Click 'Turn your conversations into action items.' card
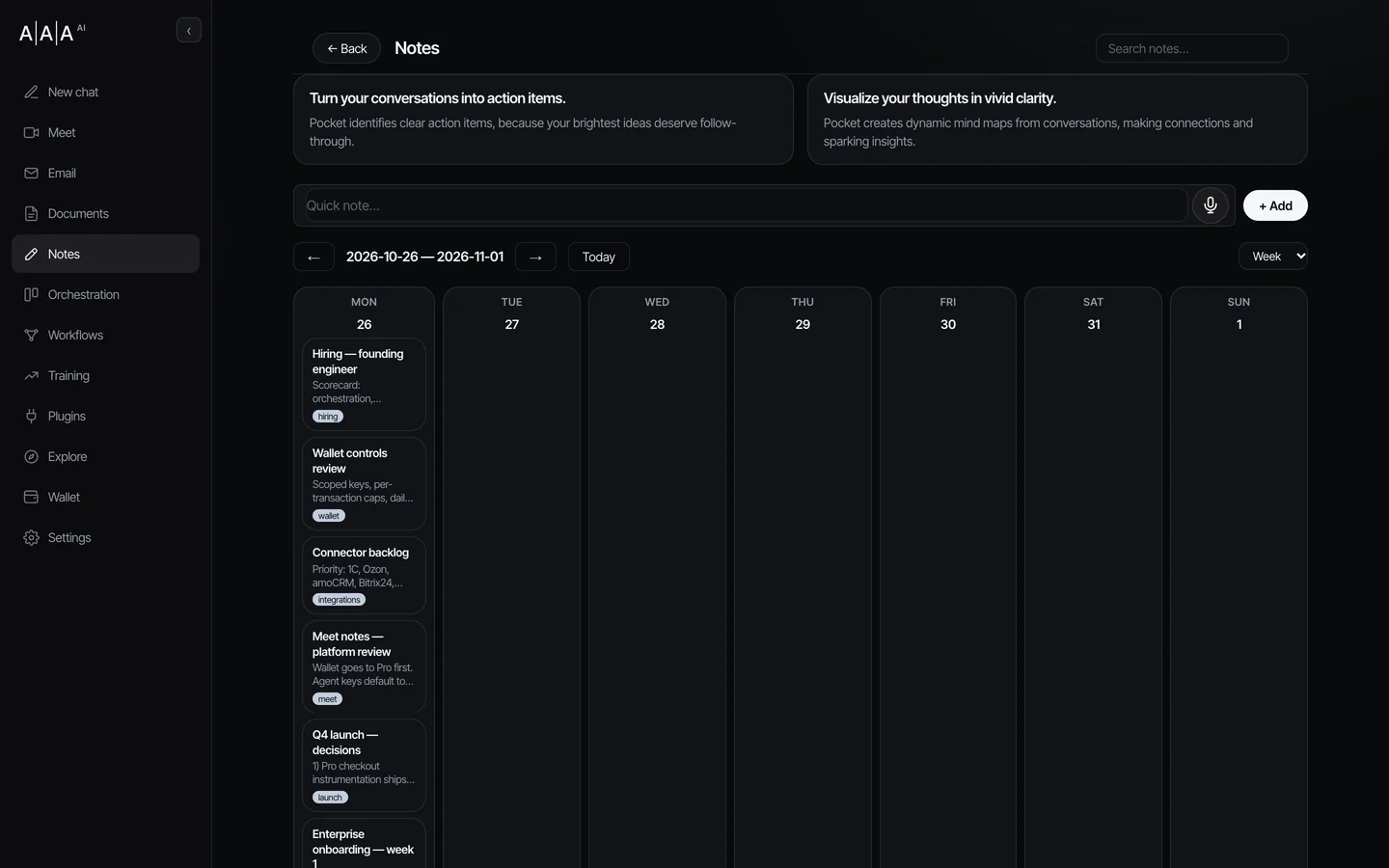This screenshot has height=868, width=1389. pos(543,120)
